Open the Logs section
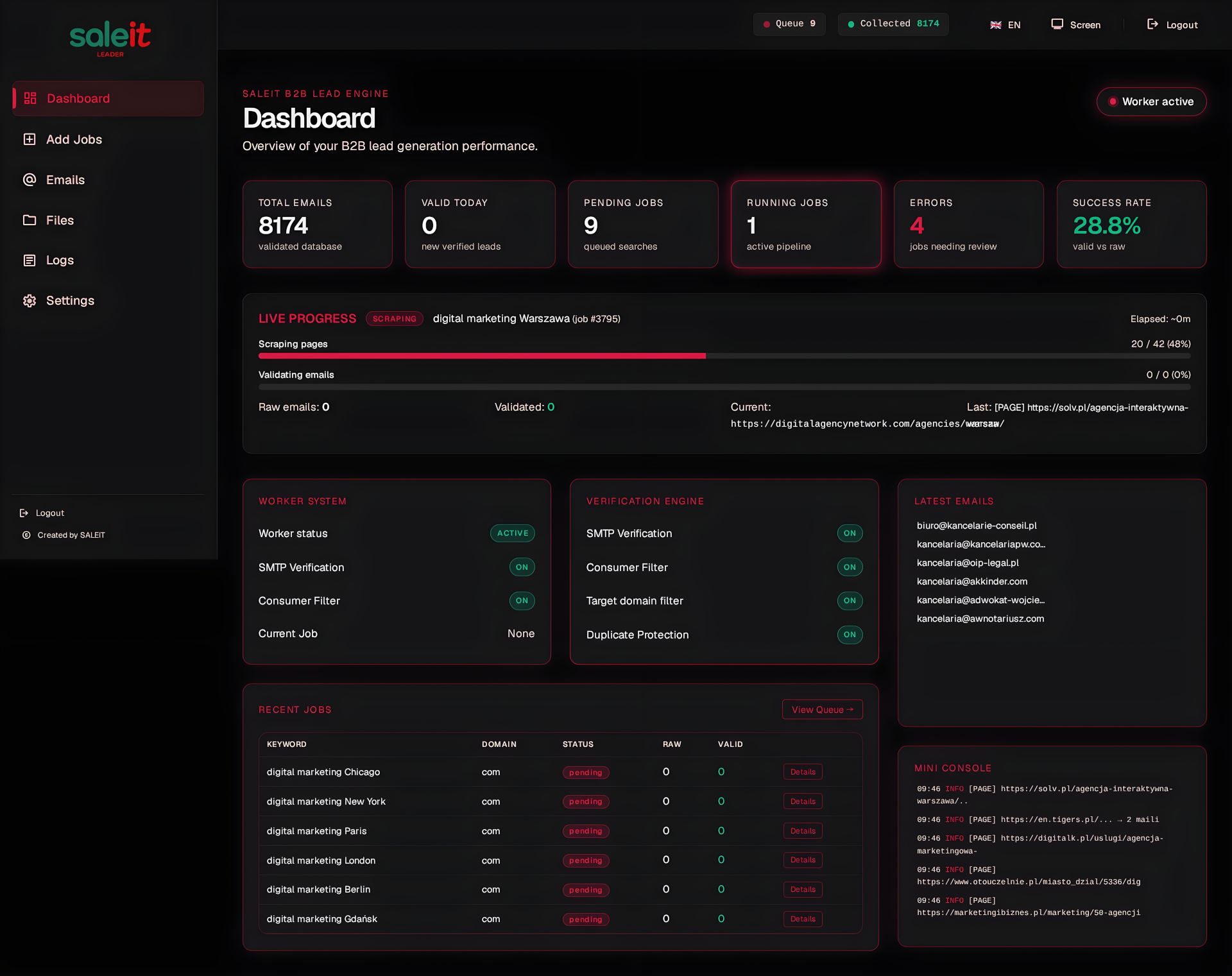 (108, 260)
